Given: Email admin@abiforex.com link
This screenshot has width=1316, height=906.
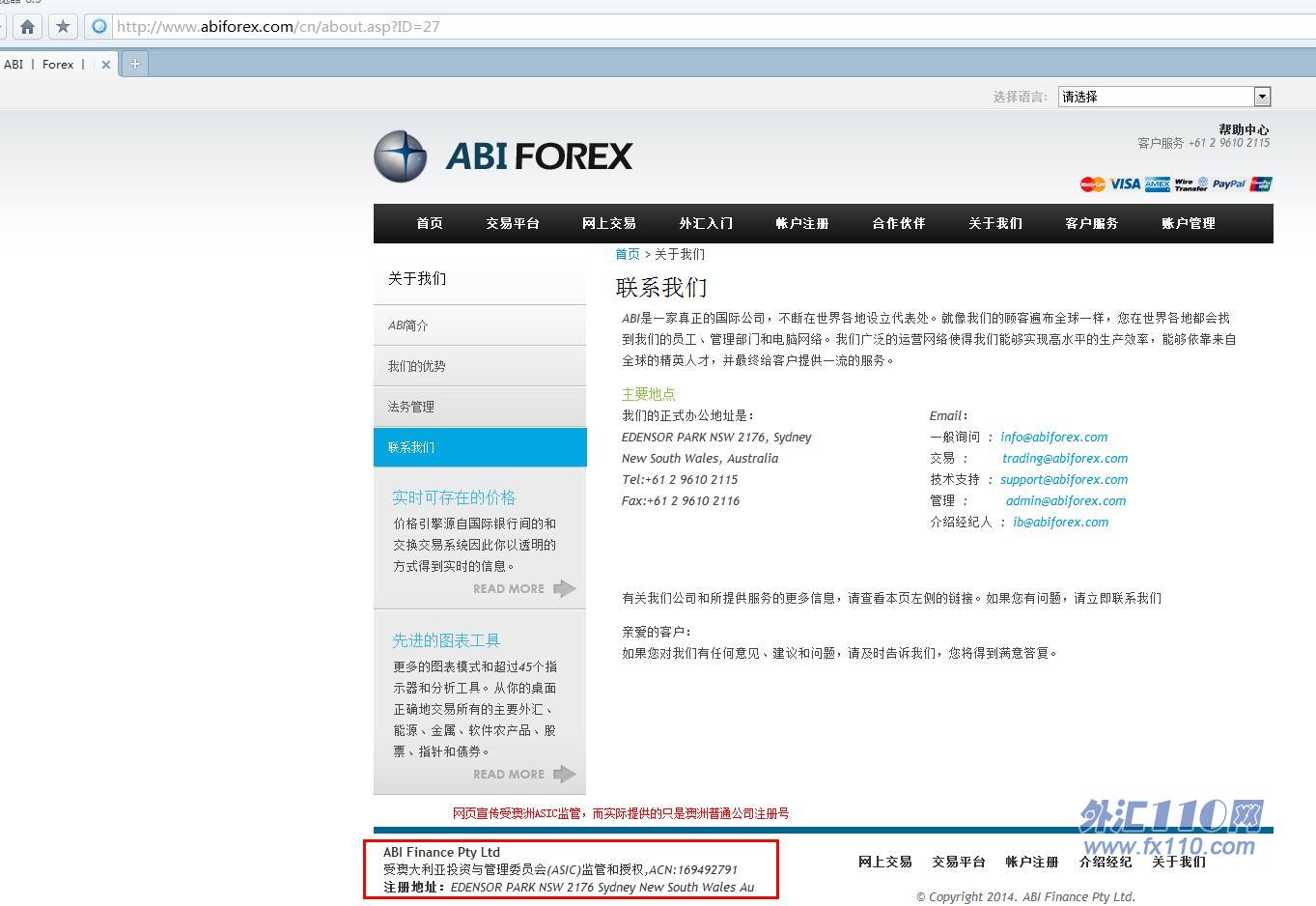Looking at the screenshot, I should coord(1066,500).
